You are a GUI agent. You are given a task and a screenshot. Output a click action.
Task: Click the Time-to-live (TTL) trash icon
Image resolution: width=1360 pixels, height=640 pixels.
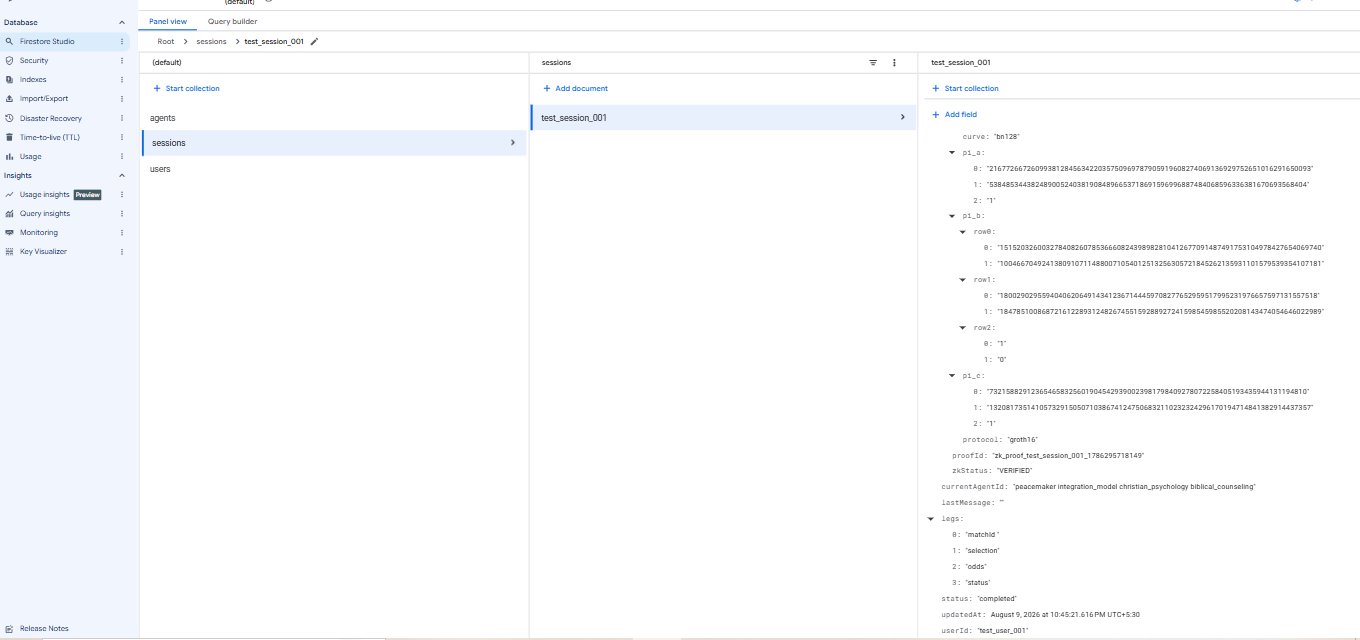9,137
